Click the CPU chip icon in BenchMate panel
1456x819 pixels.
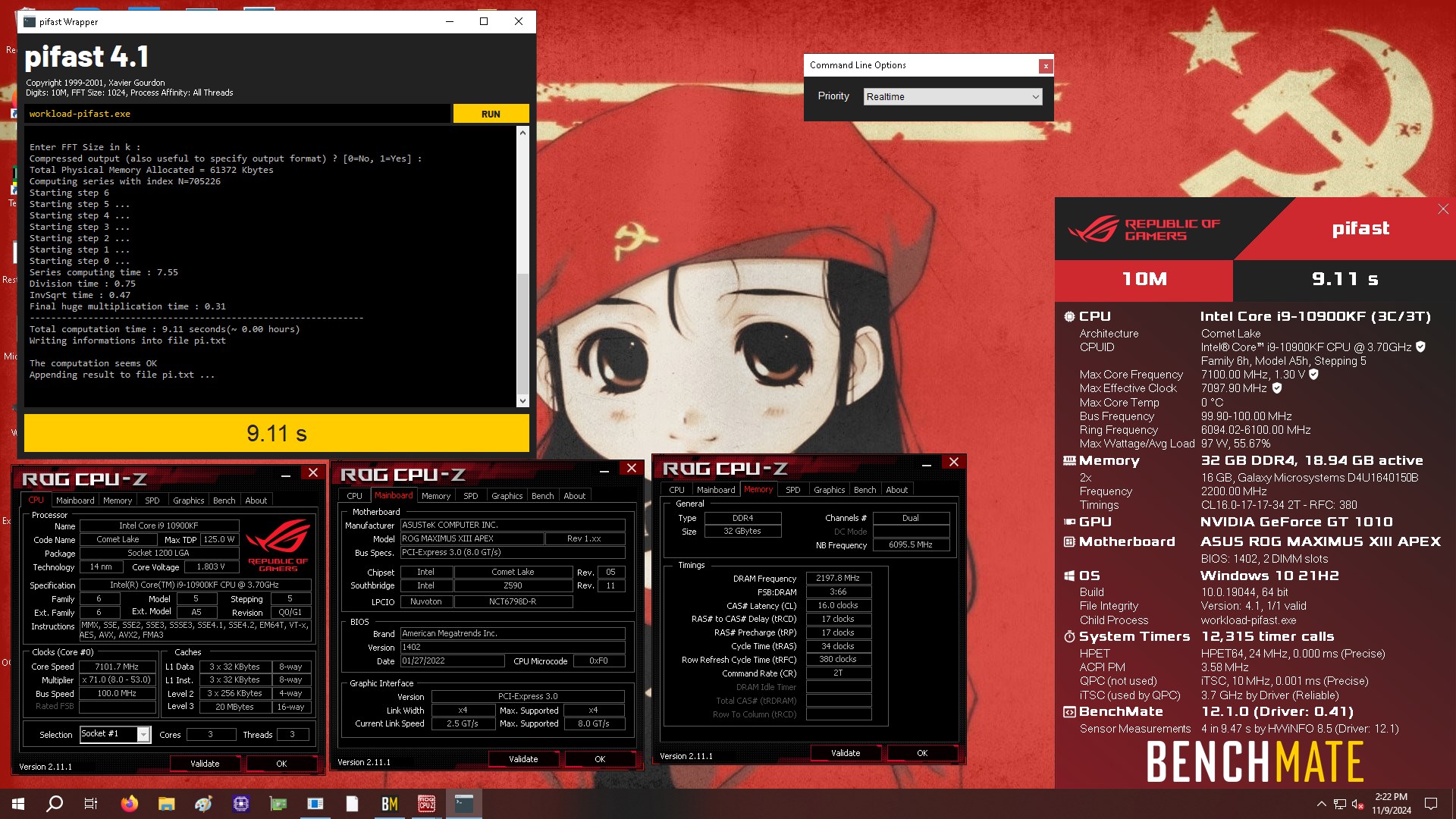(x=1069, y=316)
